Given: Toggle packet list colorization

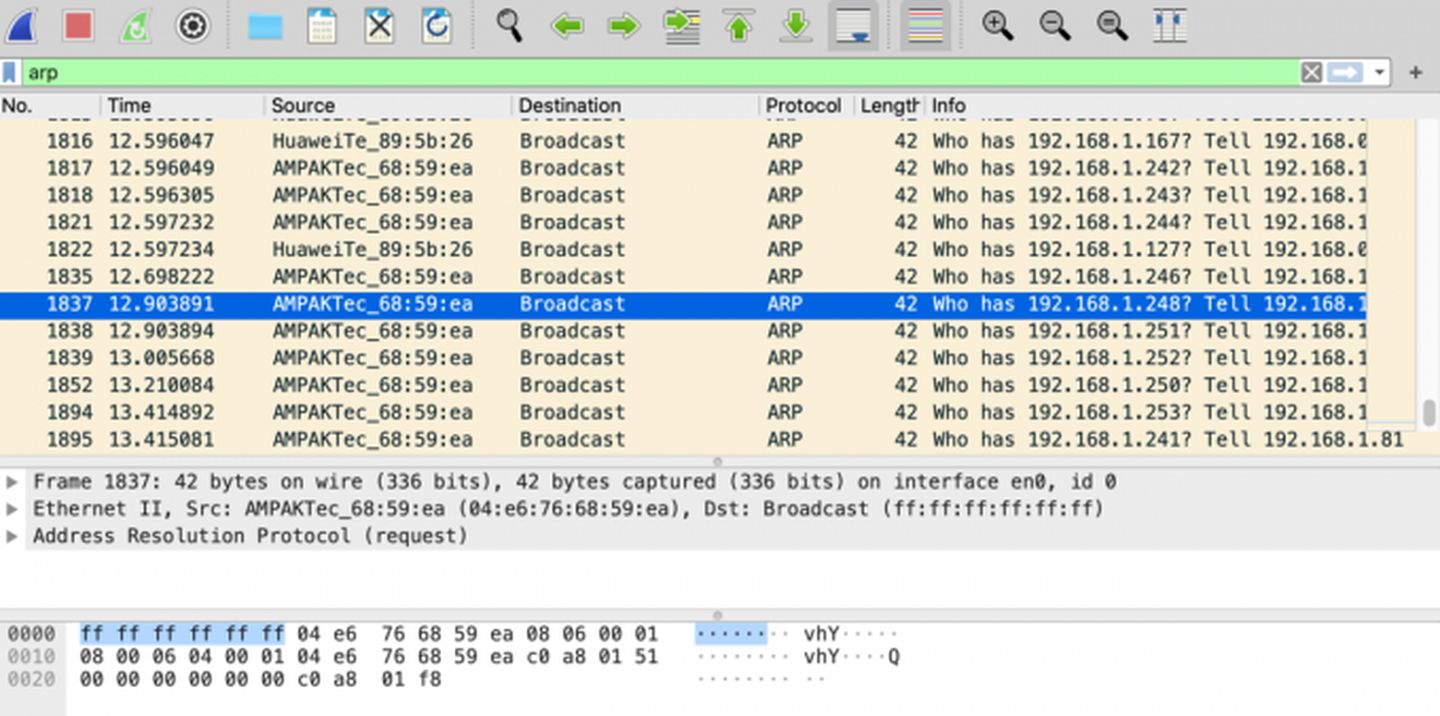Looking at the screenshot, I should coord(925,26).
